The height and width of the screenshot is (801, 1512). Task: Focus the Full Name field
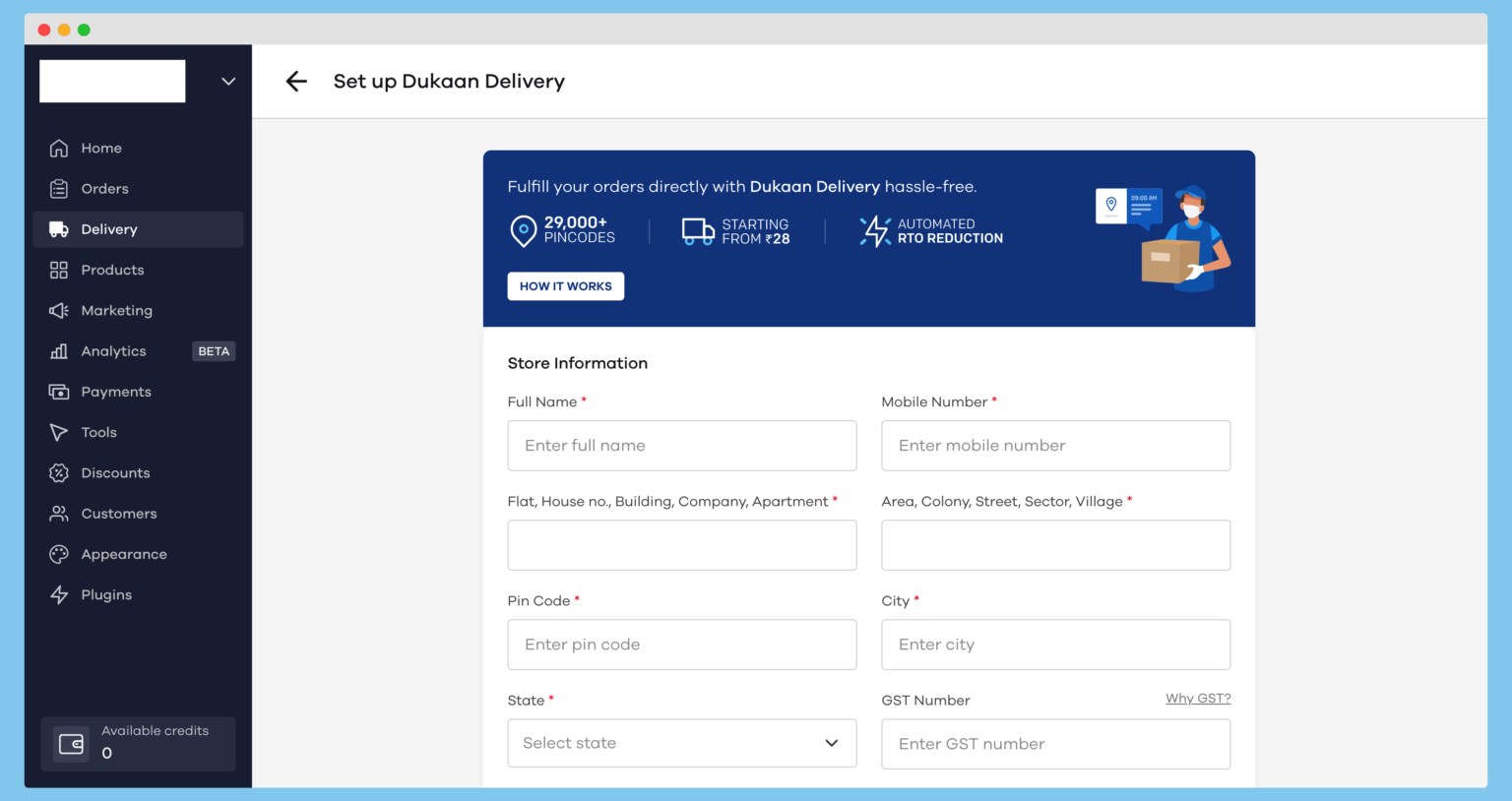click(x=682, y=446)
